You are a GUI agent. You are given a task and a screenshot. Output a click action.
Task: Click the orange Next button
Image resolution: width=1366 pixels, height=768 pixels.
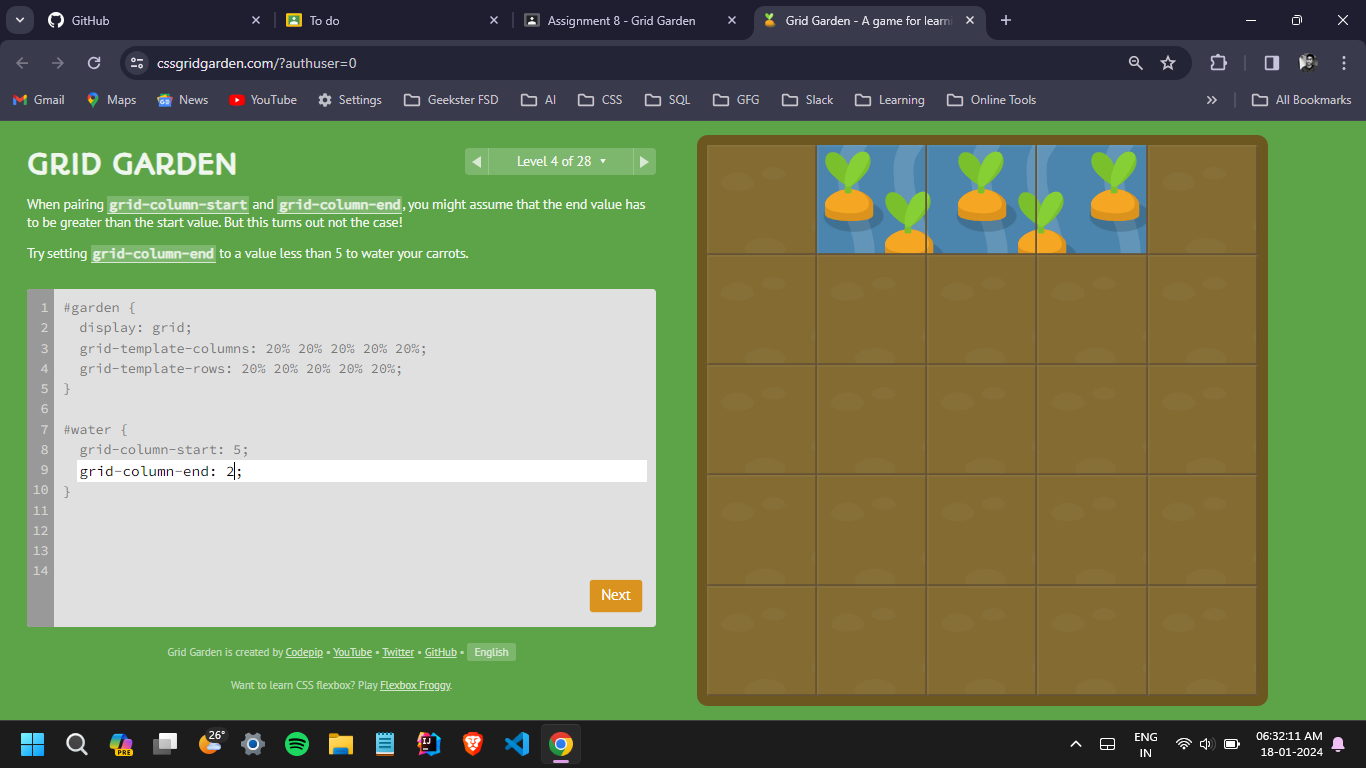[615, 595]
